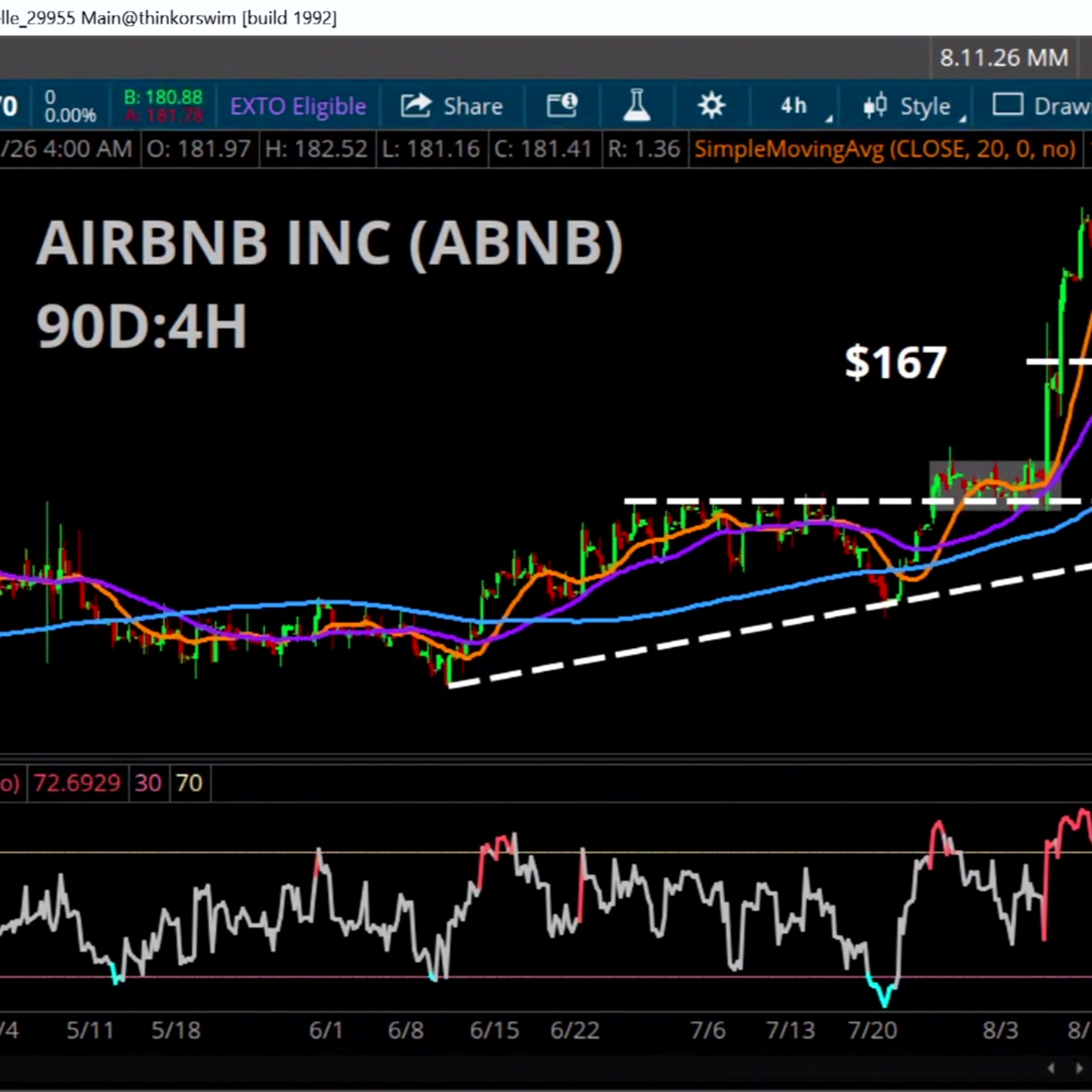Open chart settings gear icon
This screenshot has width=1092, height=1092.
[711, 105]
